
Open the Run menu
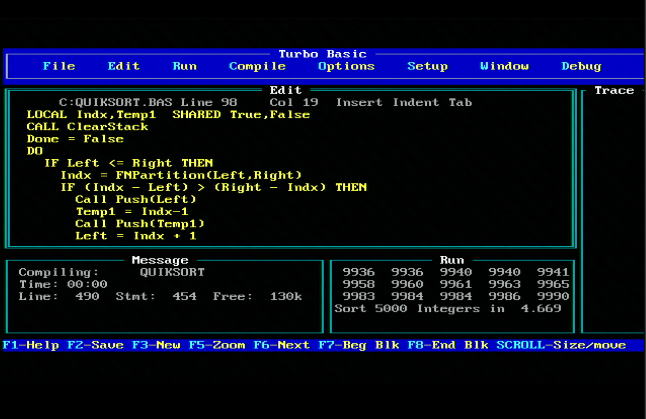pyautogui.click(x=185, y=66)
